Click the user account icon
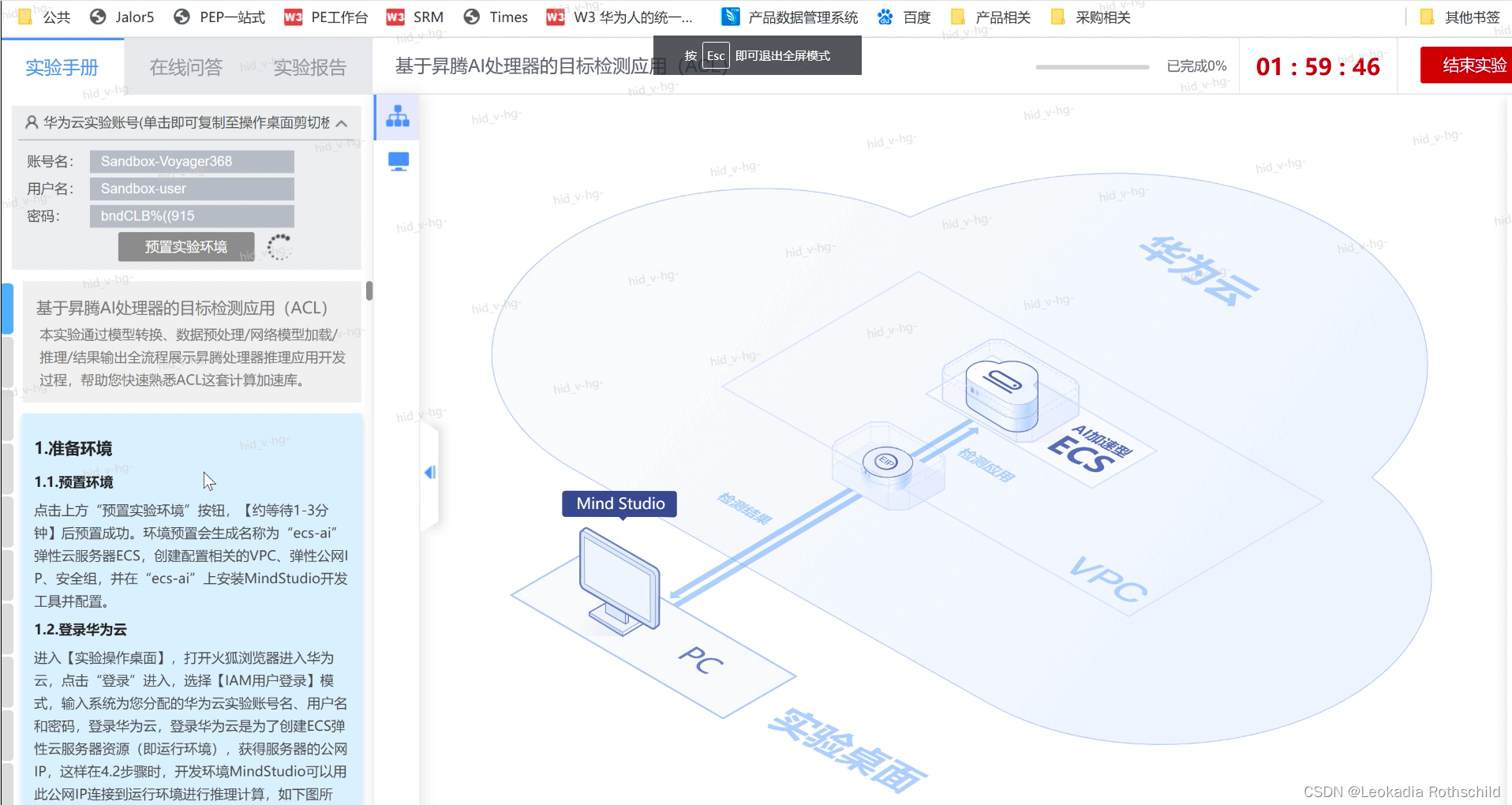 tap(32, 122)
